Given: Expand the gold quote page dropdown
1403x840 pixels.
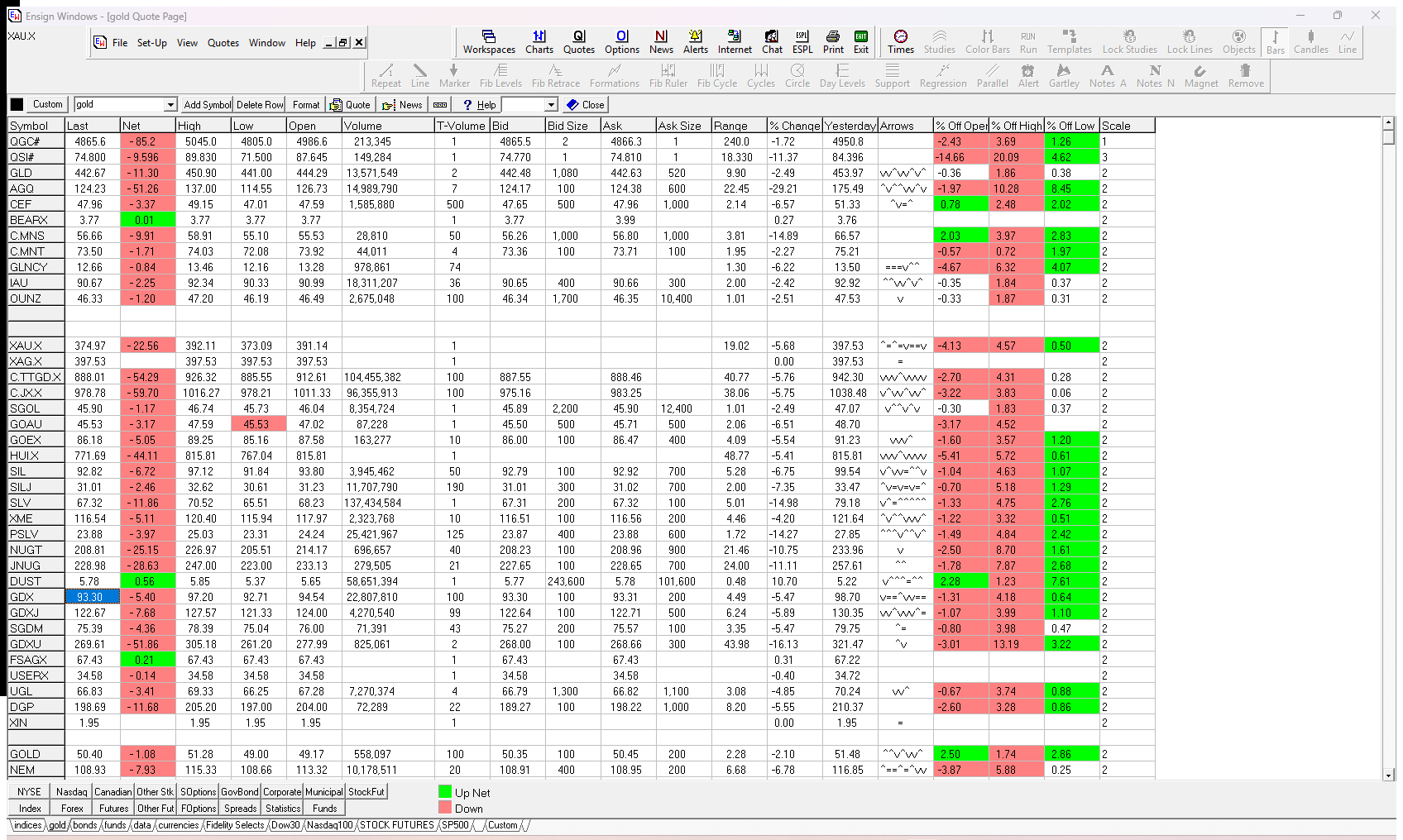Looking at the screenshot, I should 170,105.
